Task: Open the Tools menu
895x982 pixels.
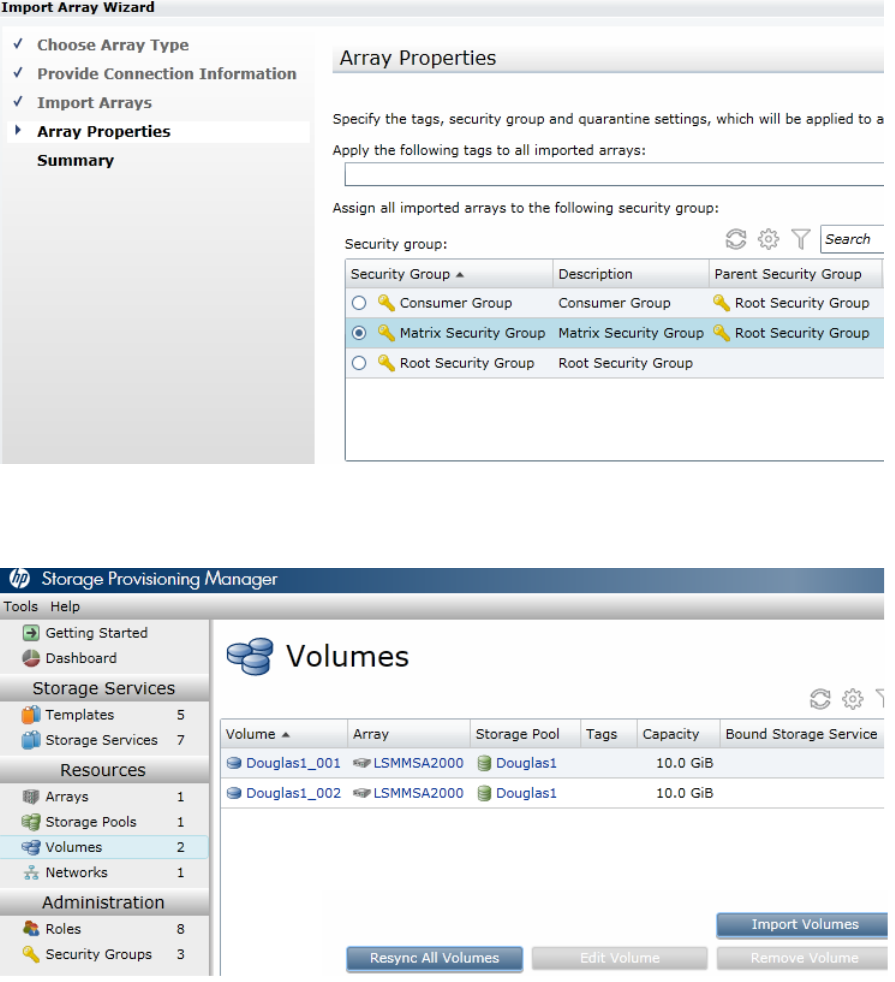Action: (21, 606)
